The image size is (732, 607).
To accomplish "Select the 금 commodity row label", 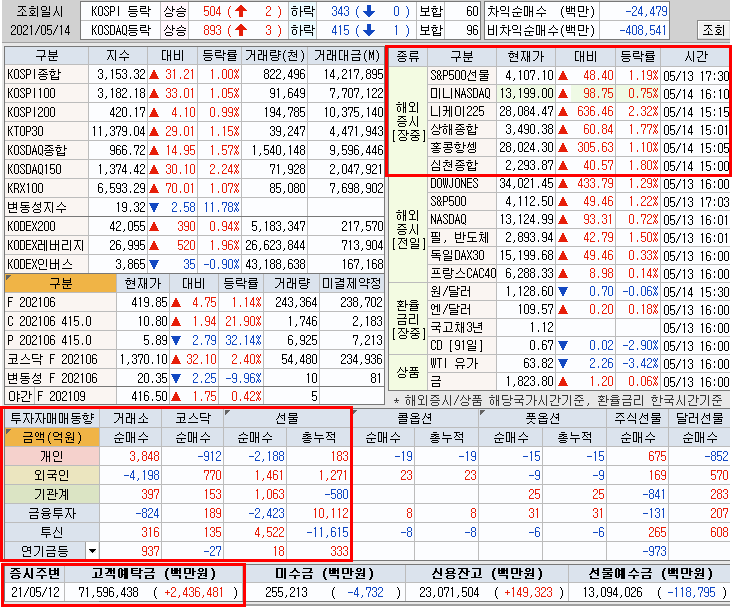I will (462, 382).
